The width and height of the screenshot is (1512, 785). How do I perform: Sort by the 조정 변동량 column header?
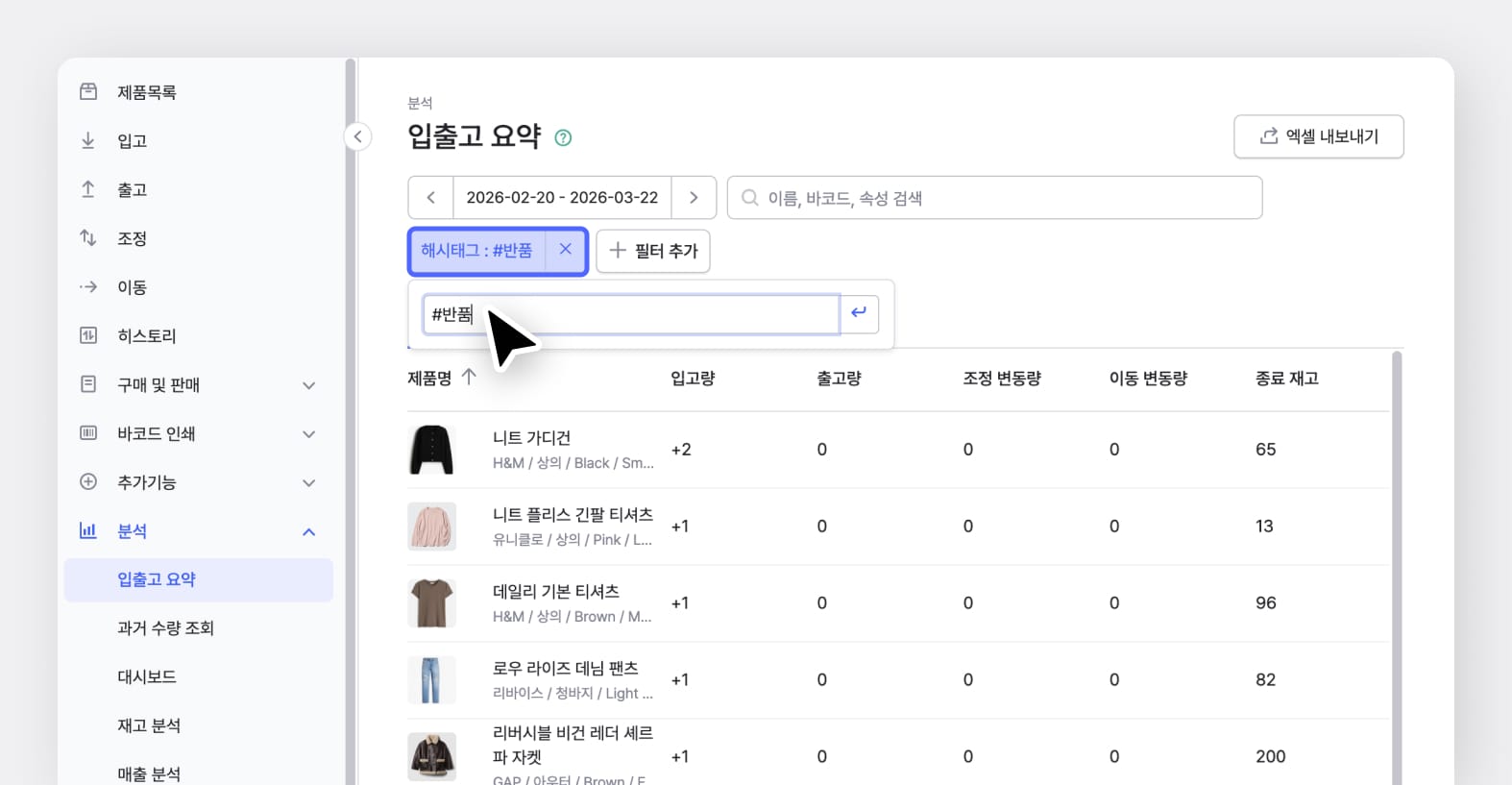1002,378
